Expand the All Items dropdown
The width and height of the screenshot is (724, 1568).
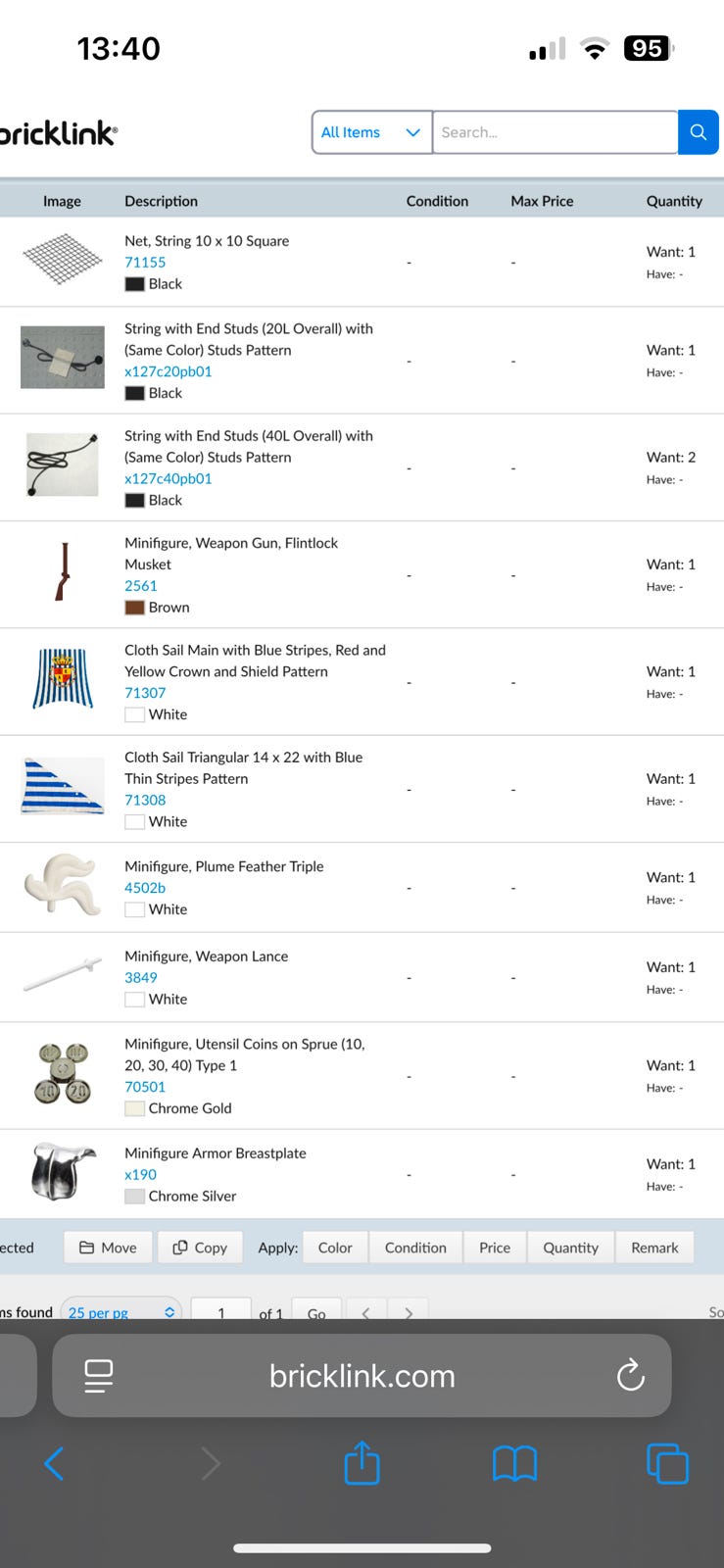(371, 132)
